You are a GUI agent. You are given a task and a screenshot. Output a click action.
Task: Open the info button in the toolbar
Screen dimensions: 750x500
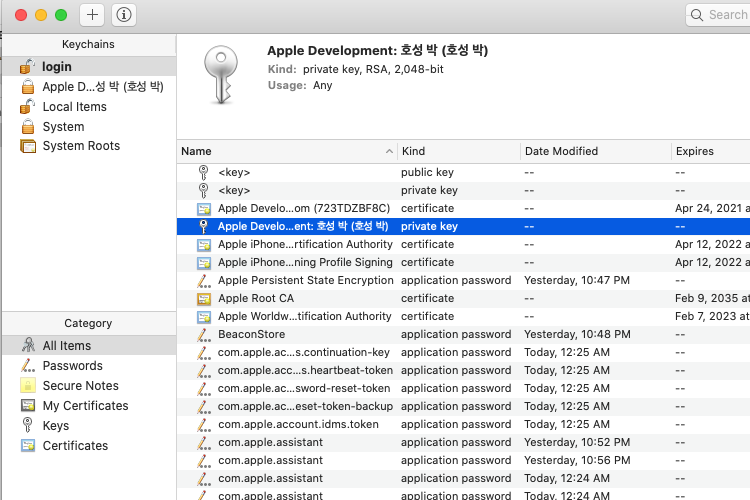[124, 15]
